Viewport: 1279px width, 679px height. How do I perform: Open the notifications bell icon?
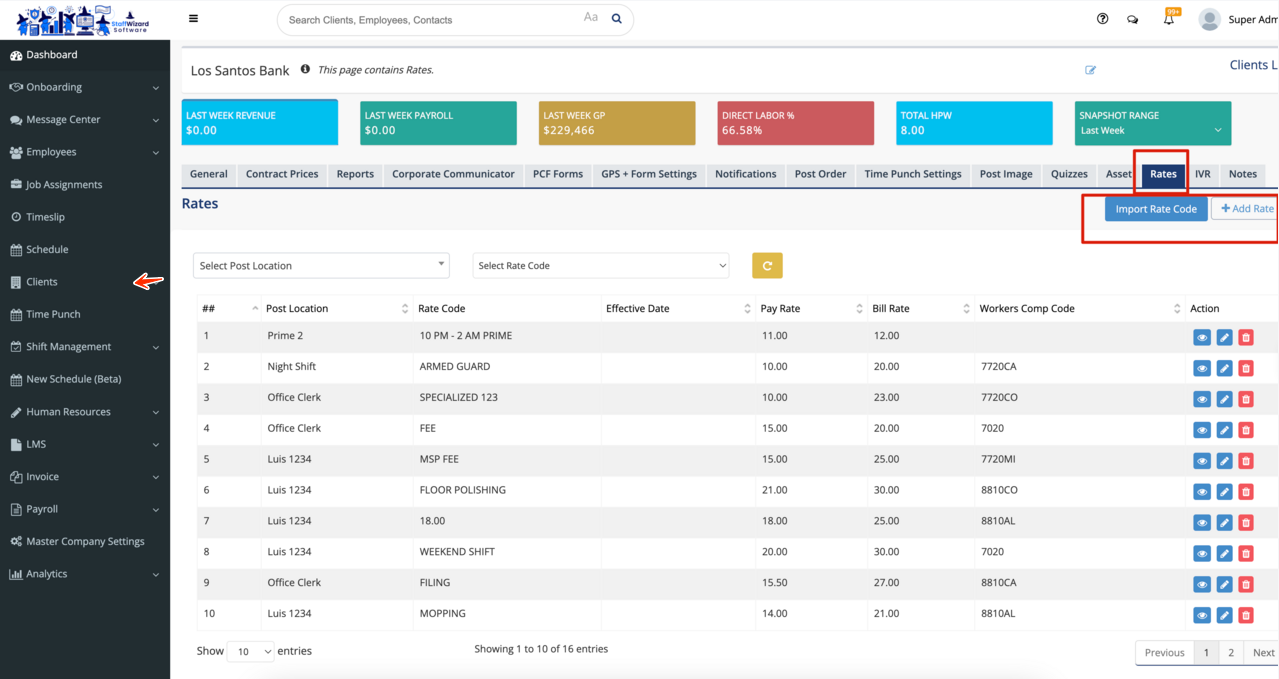pyautogui.click(x=1168, y=19)
